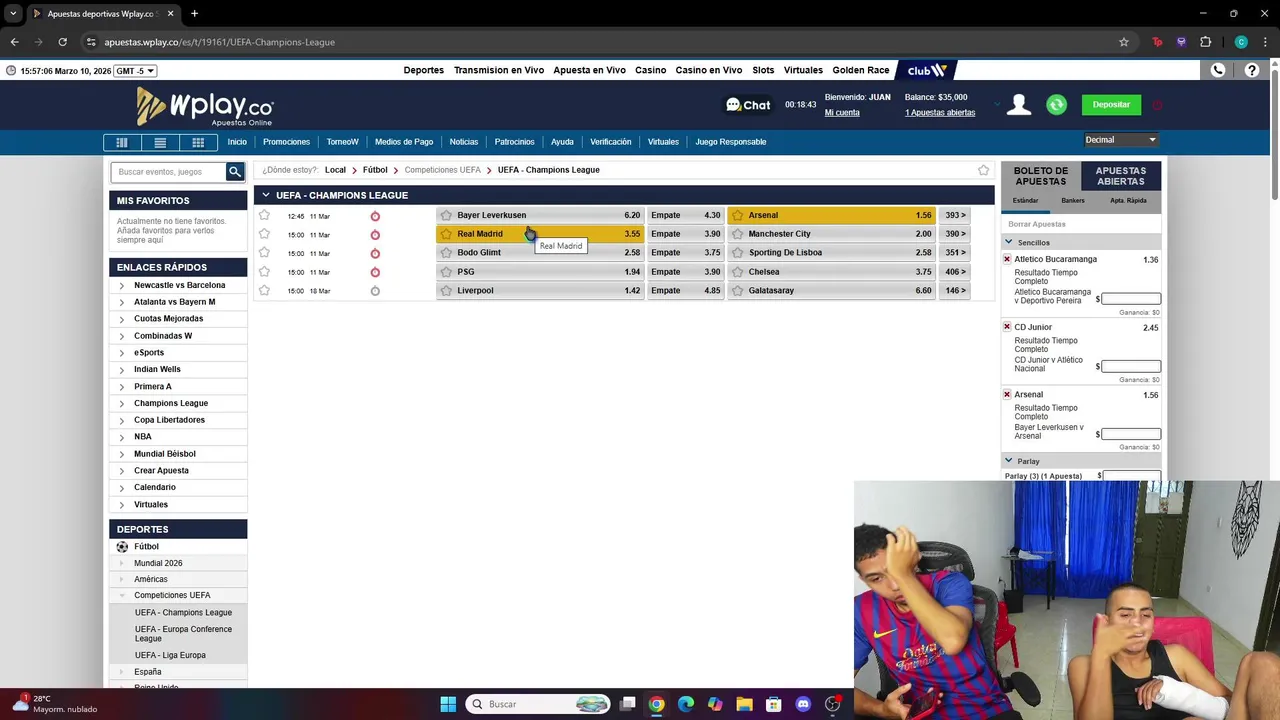This screenshot has width=1280, height=720.
Task: Favorite the Real Madrid match row star
Action: (264, 234)
